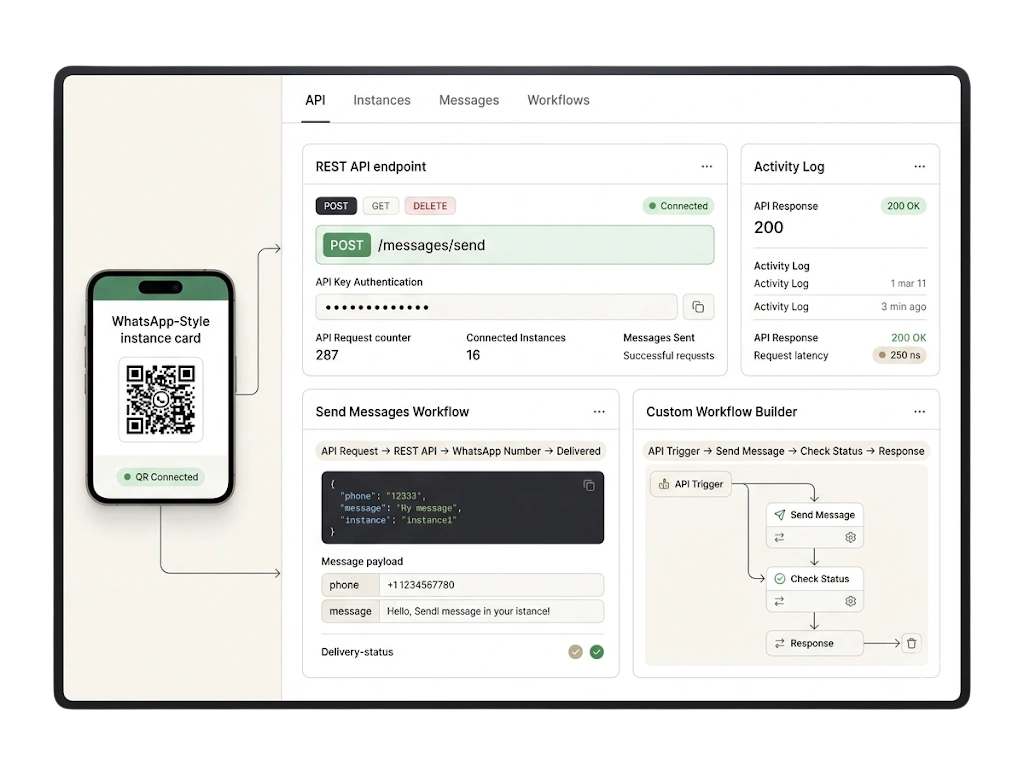Copy the JSON code snippet
Viewport: 1024px width, 765px height.
589,485
